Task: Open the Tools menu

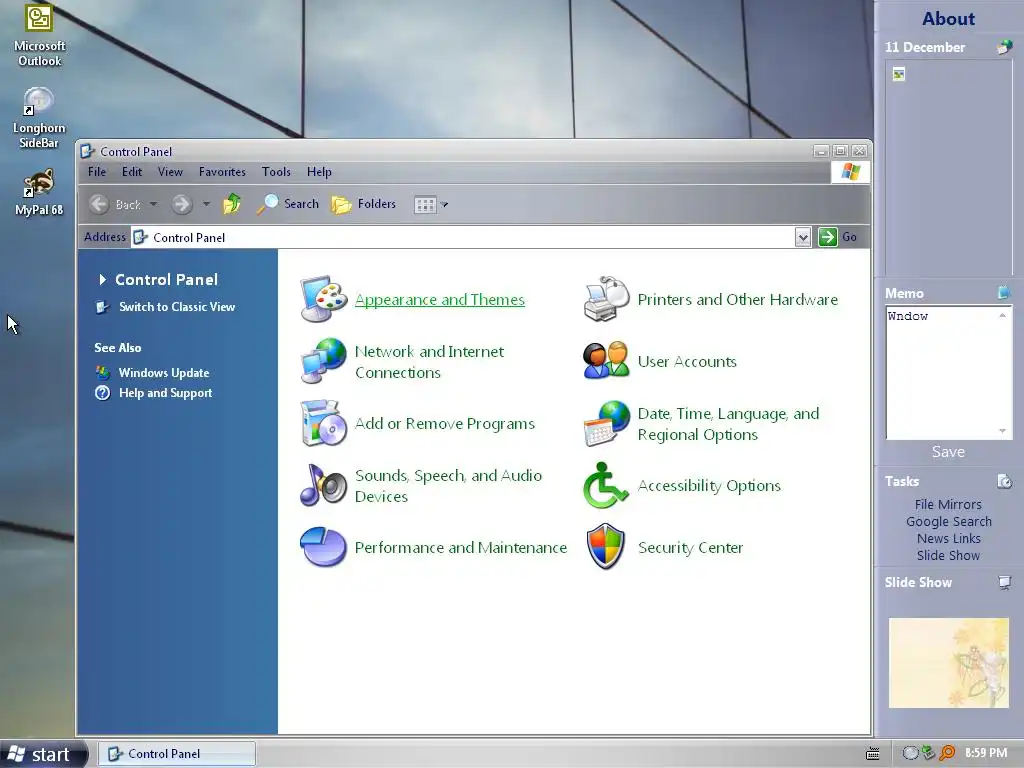Action: [276, 172]
